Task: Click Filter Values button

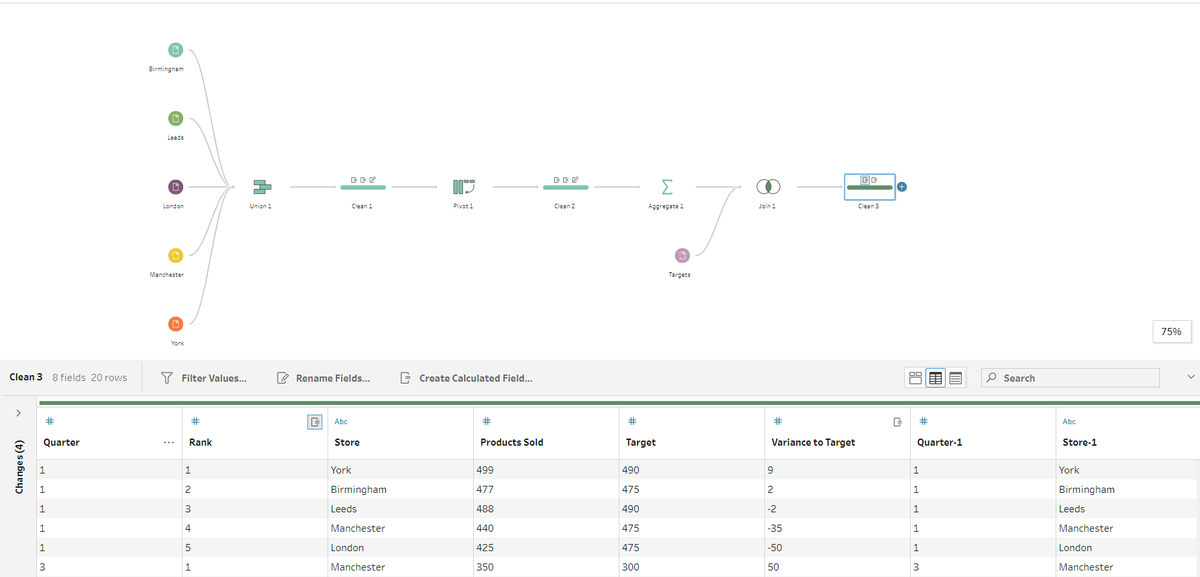Action: (x=204, y=378)
